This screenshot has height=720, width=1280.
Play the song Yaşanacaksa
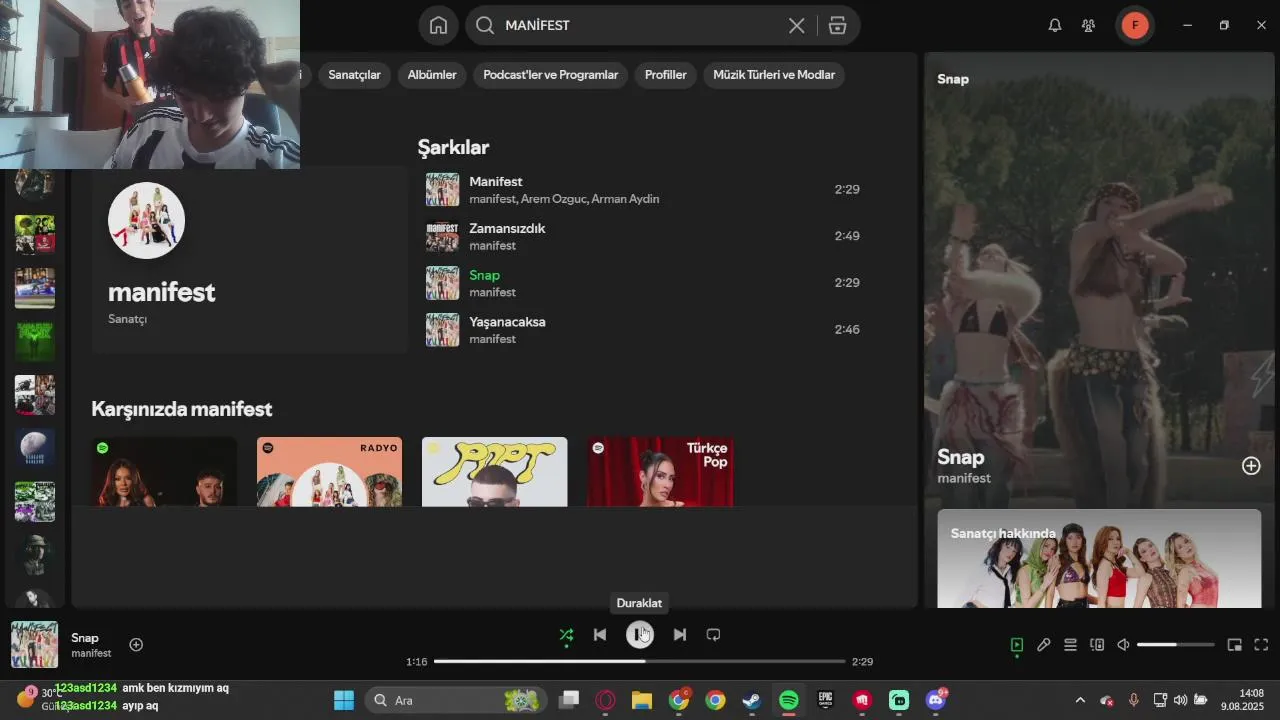point(642,330)
